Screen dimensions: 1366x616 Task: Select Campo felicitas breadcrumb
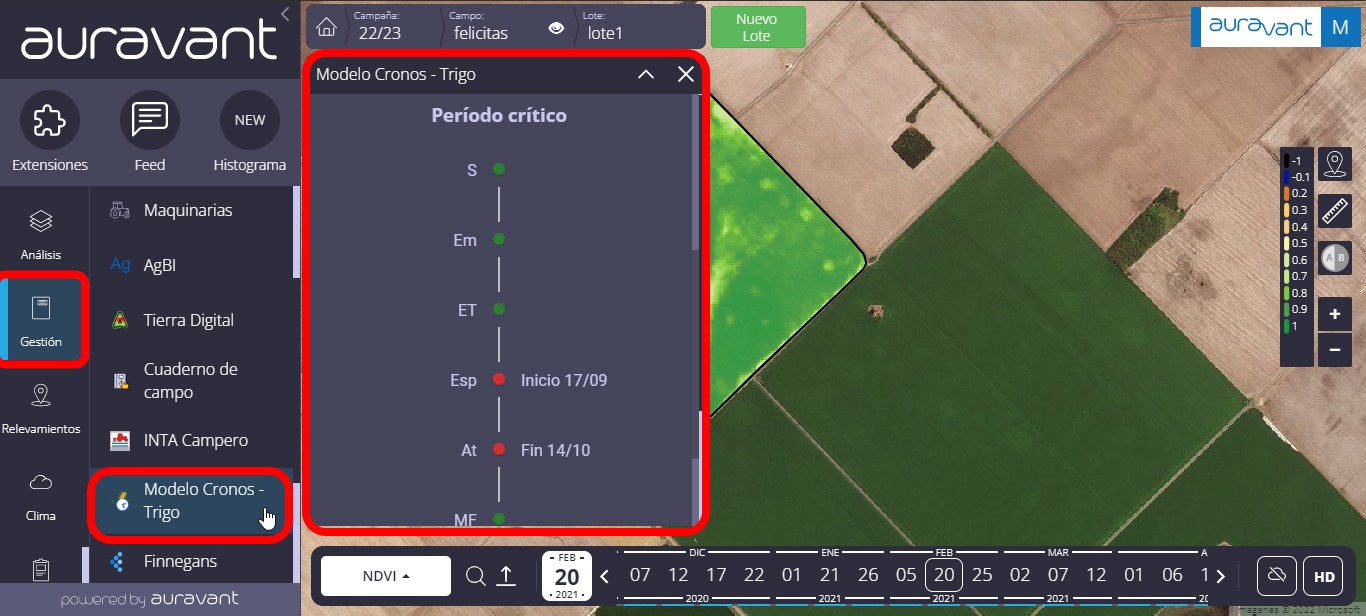tap(481, 27)
